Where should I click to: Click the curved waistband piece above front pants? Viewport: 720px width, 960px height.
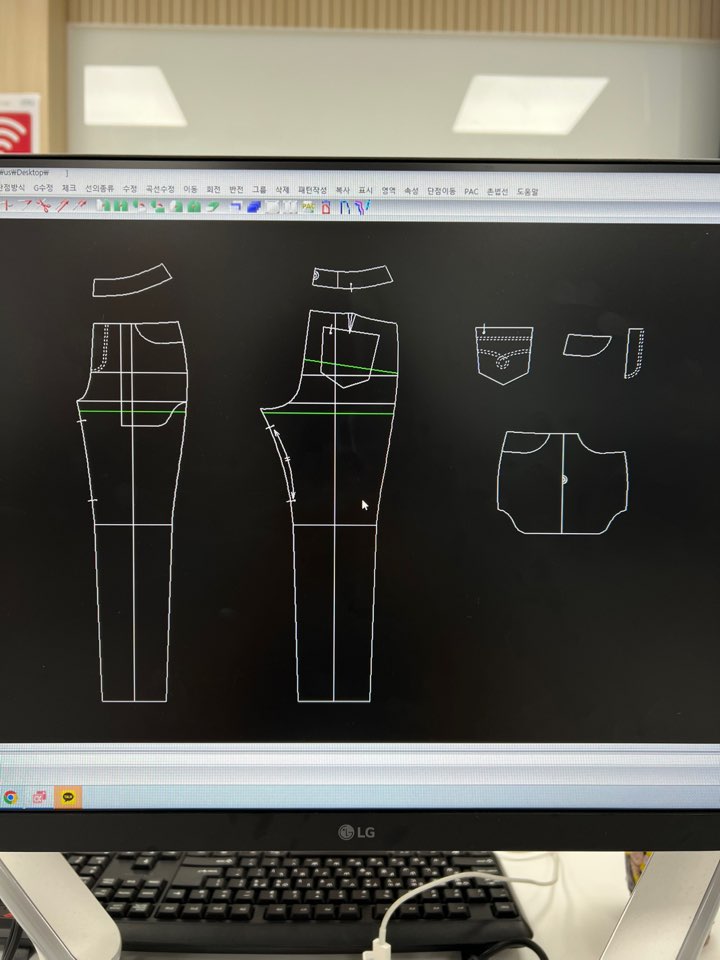pyautogui.click(x=130, y=281)
